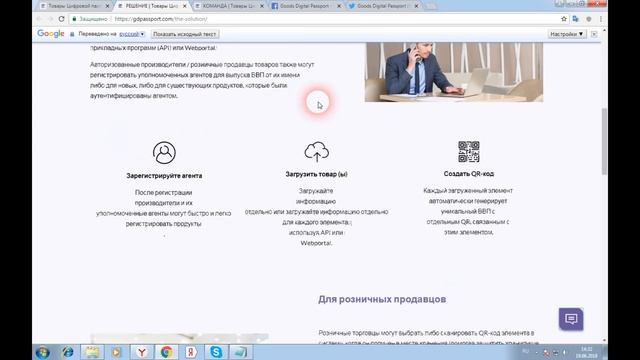Switch to Chrome on the taskbar
This screenshot has height=360, width=640.
167,352
